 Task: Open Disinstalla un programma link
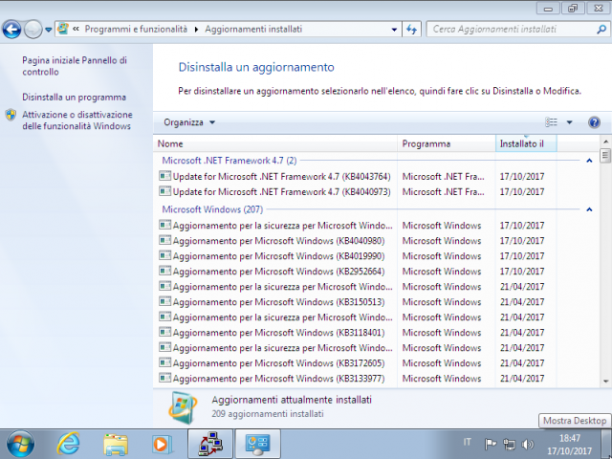(74, 97)
